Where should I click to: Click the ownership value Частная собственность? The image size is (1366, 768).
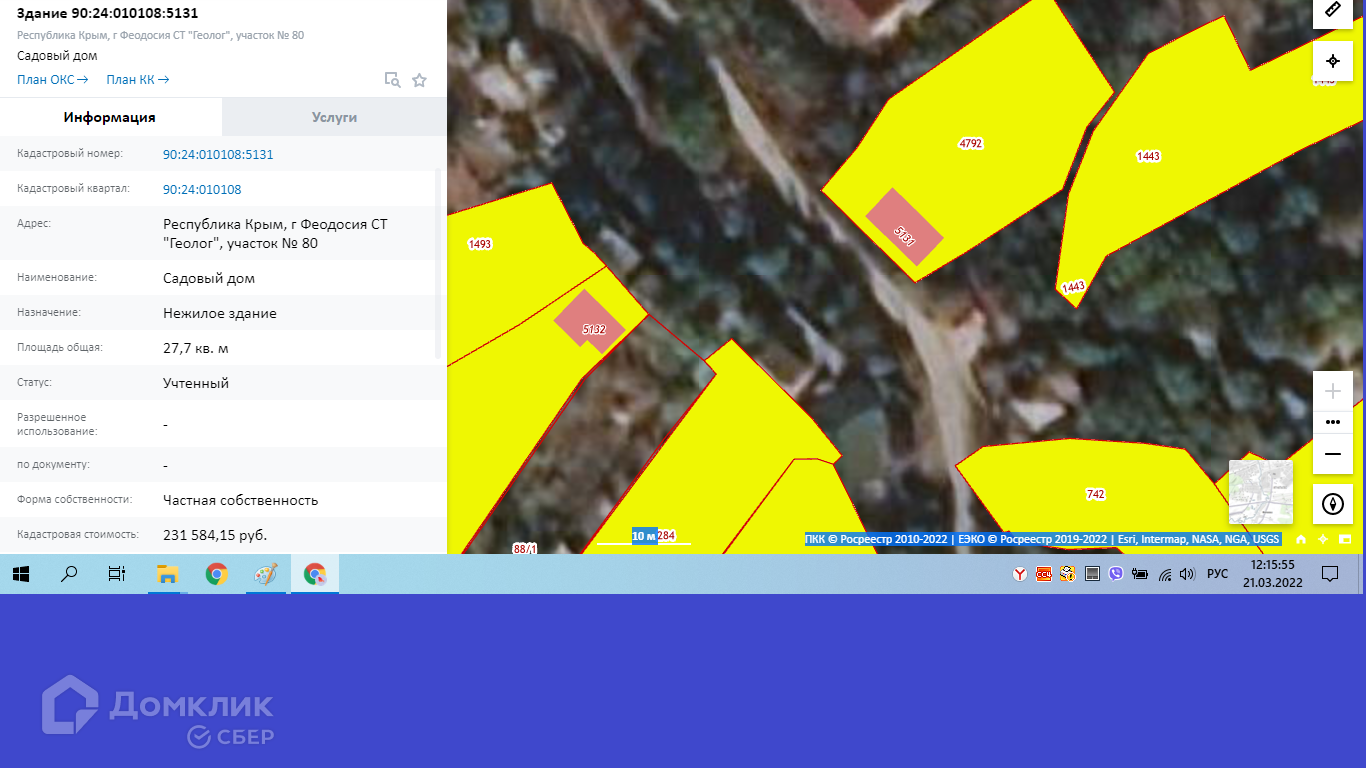(241, 500)
